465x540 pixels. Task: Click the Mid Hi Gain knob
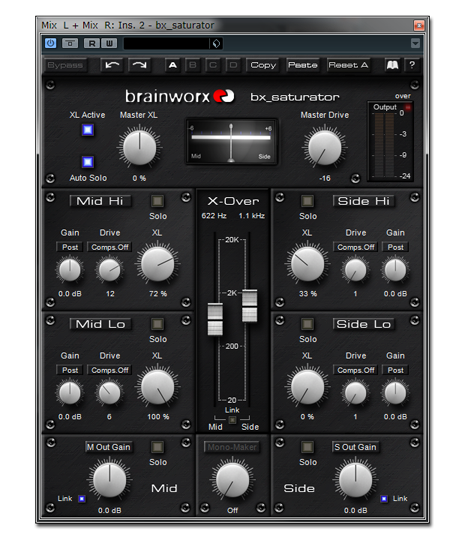click(70, 270)
